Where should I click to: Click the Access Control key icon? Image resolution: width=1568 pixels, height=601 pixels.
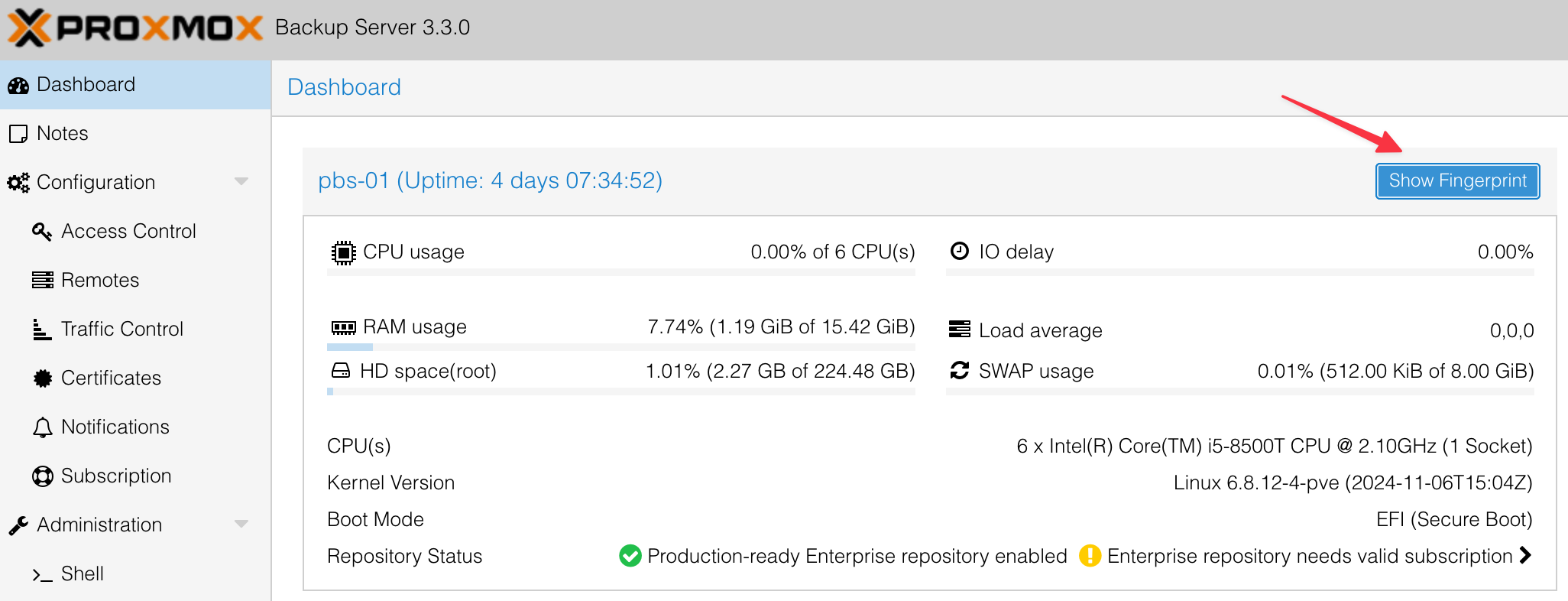click(42, 231)
